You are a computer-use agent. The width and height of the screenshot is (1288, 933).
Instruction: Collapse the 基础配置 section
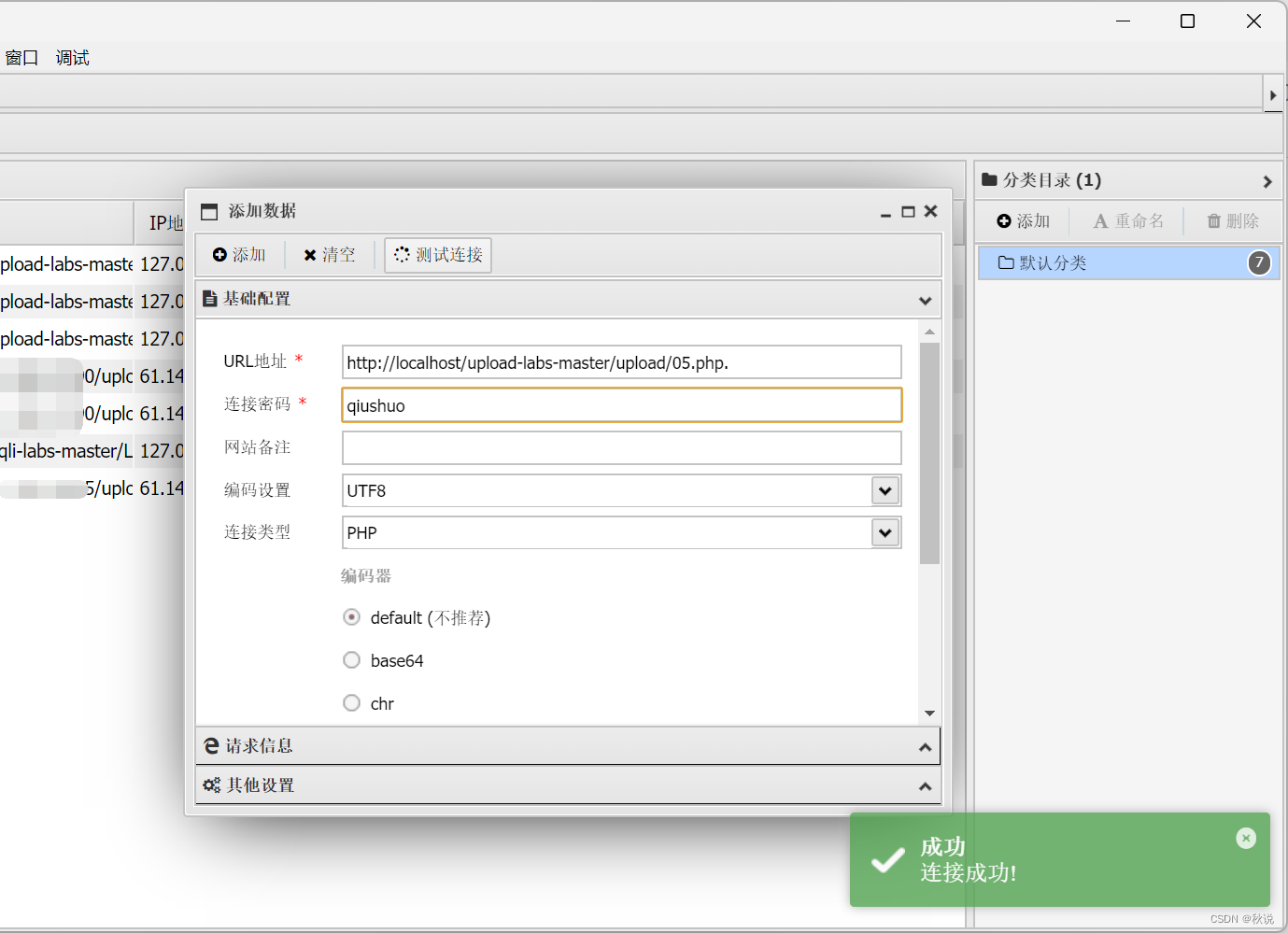coord(925,301)
